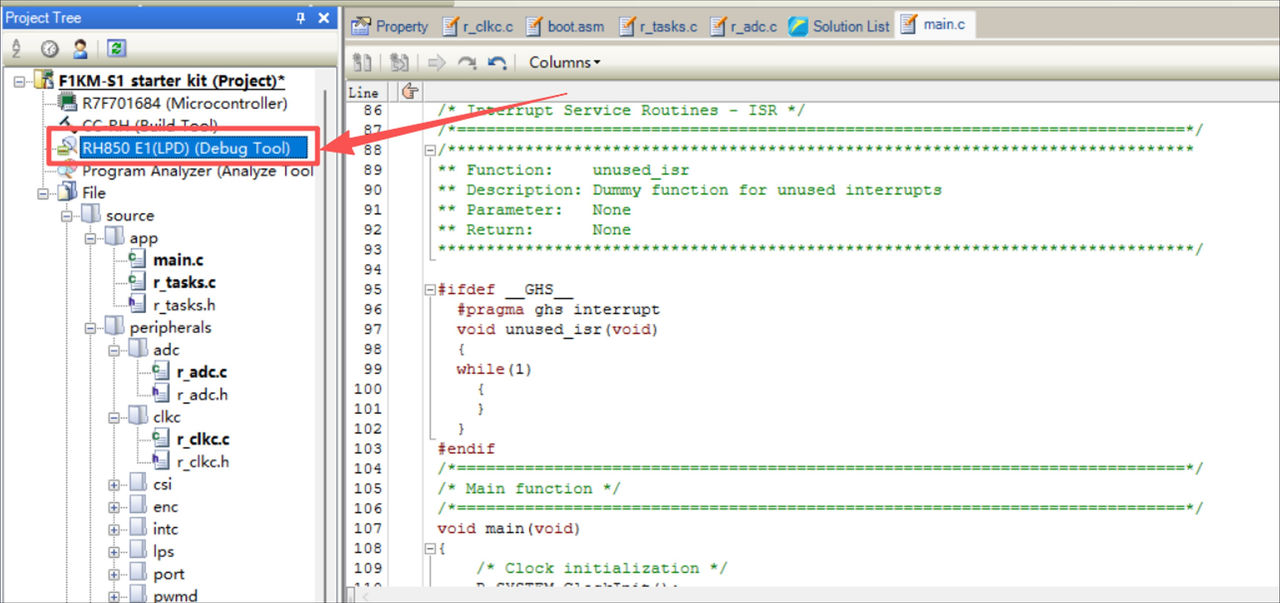
Task: Click the first binoculars find icon in editor toolbar
Action: pos(363,62)
